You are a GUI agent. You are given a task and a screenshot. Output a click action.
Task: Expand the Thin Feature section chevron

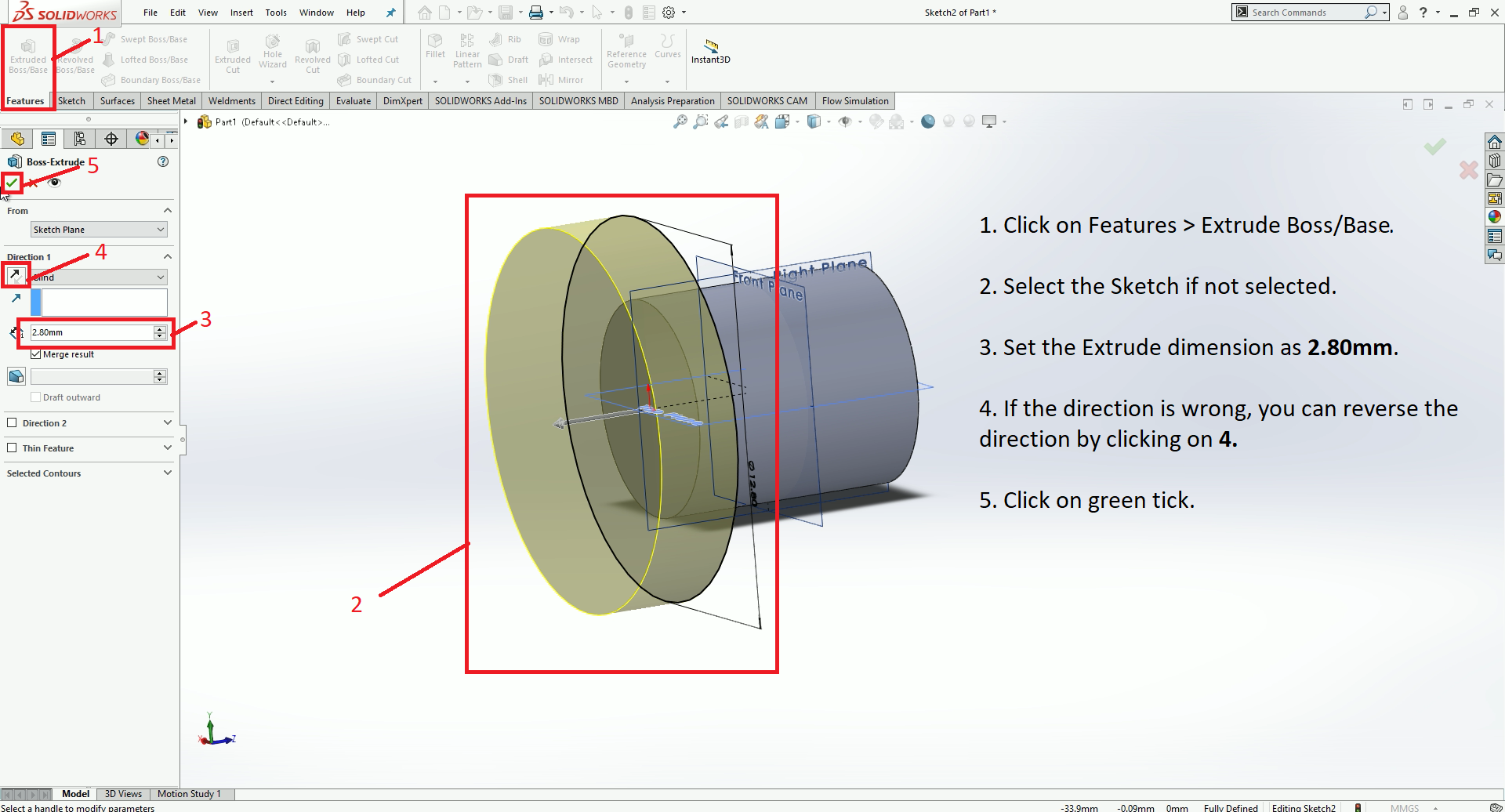coord(167,448)
